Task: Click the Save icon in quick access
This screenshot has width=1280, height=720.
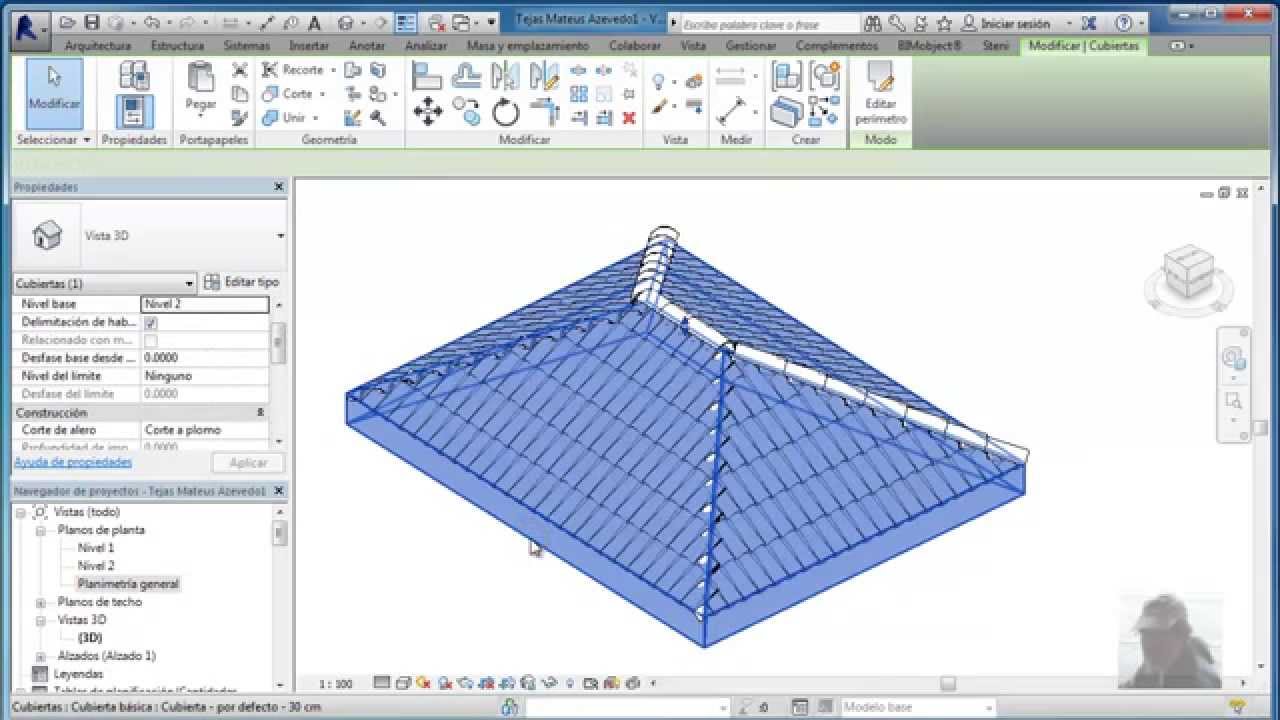Action: [92, 22]
